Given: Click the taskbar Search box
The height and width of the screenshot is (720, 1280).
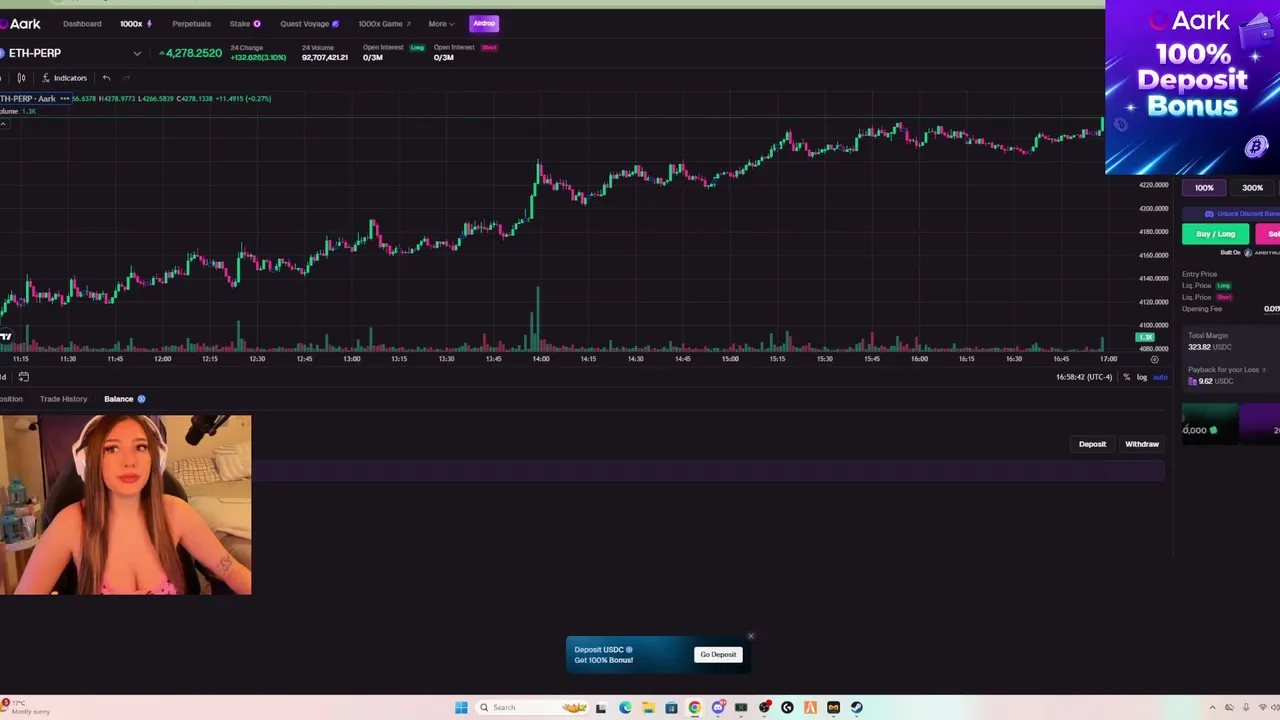Looking at the screenshot, I should tap(532, 708).
